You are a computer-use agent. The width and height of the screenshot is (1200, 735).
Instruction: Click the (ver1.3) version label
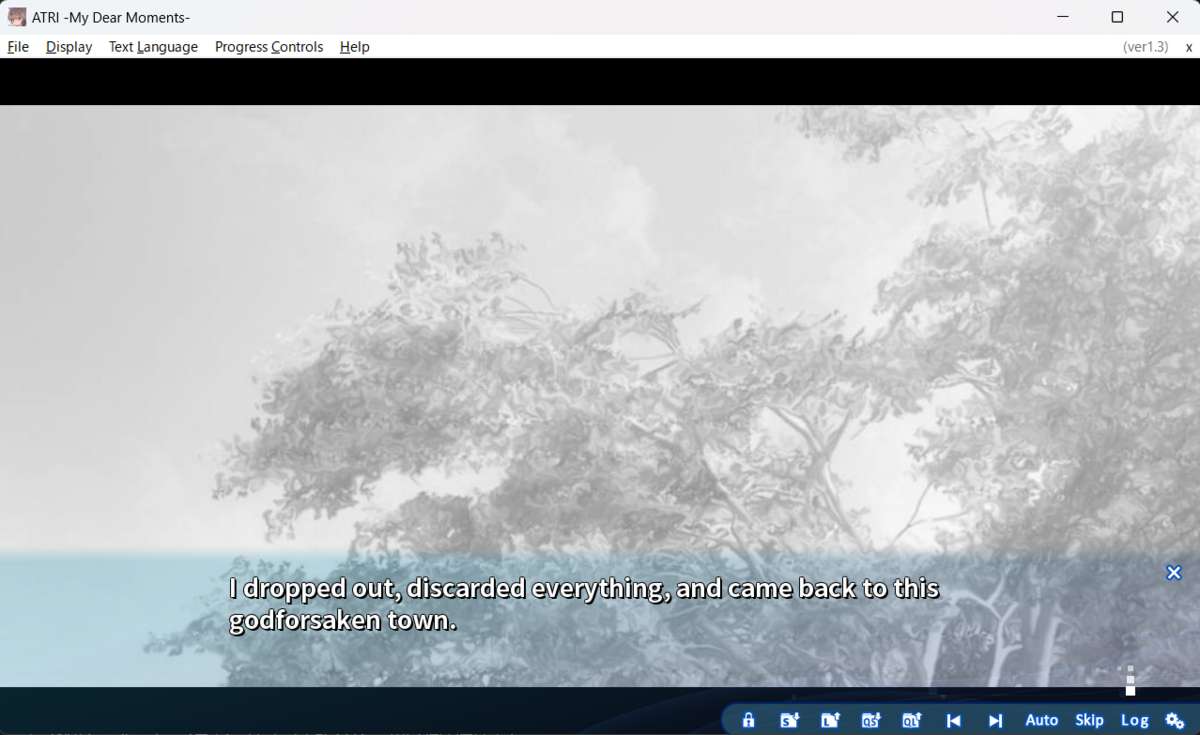tap(1145, 47)
